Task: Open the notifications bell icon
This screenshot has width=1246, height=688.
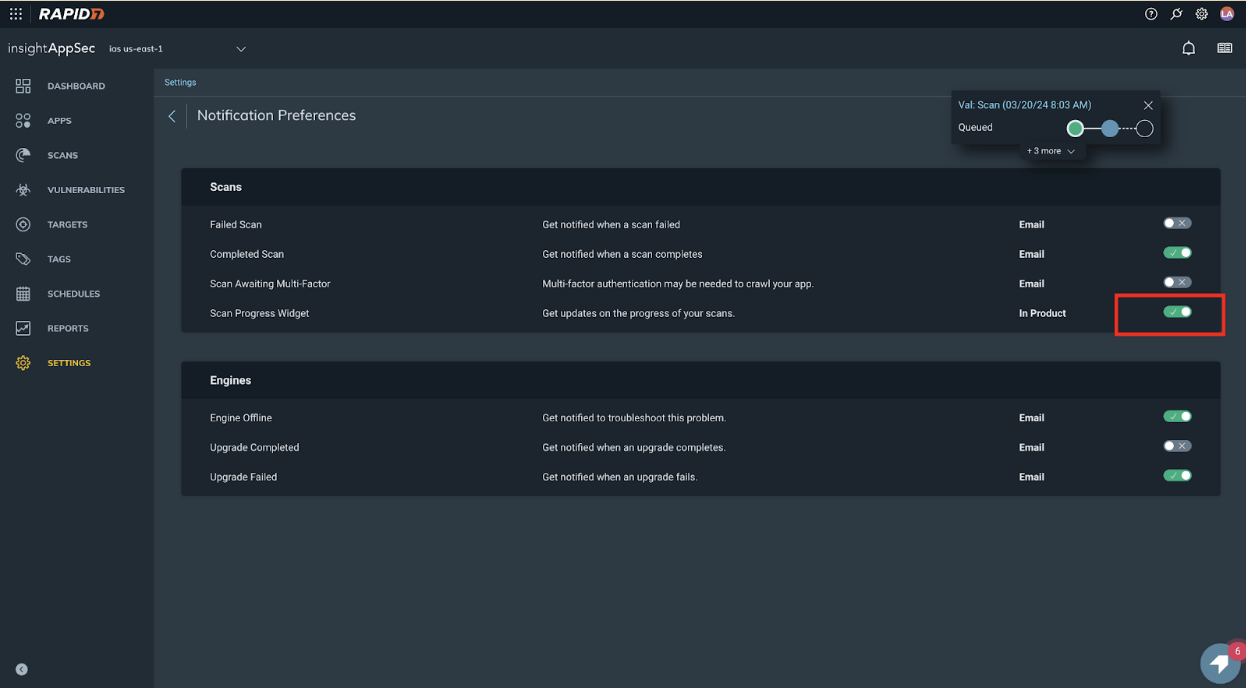Action: 1188,48
